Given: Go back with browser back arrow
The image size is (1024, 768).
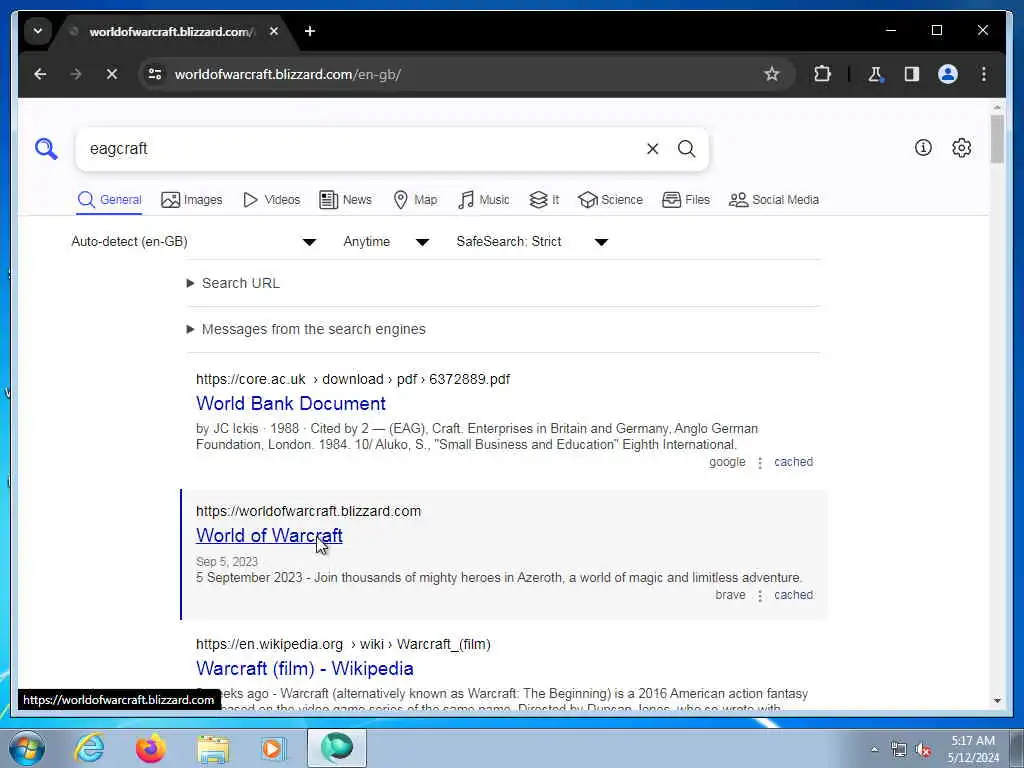Looking at the screenshot, I should coord(40,74).
